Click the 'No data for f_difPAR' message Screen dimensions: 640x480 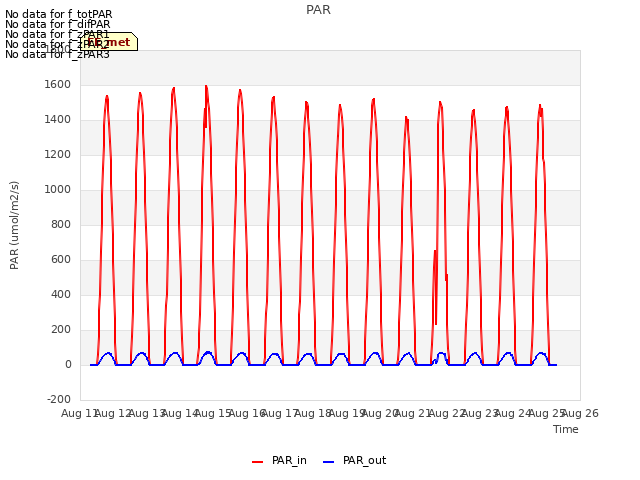(x=58, y=24)
